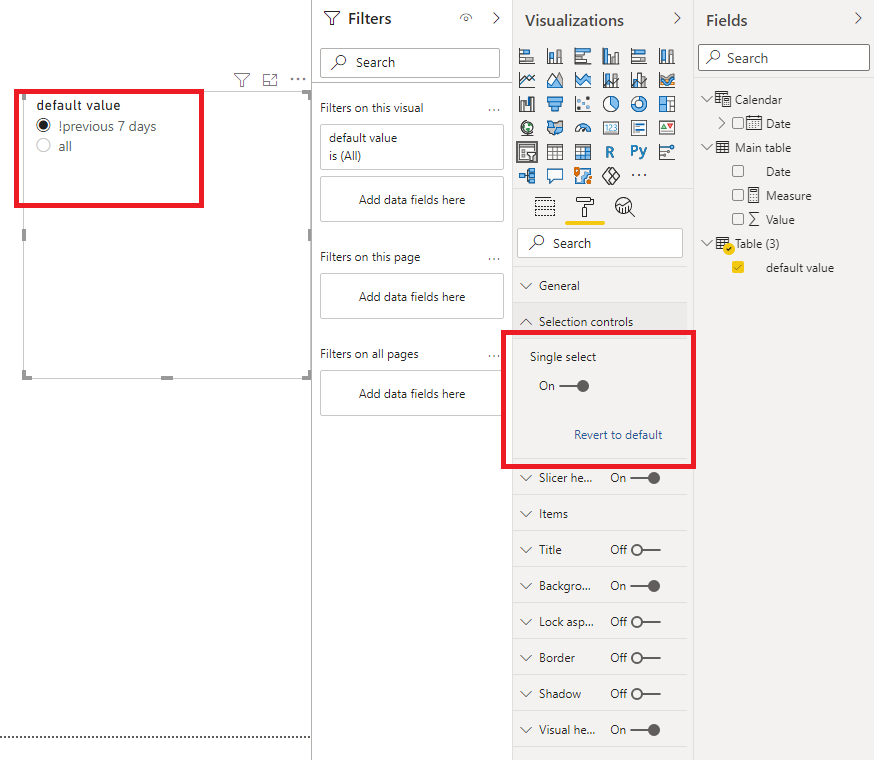Viewport: 874px width, 760px height.
Task: Expand the Calendar Date hierarchy
Action: (722, 123)
